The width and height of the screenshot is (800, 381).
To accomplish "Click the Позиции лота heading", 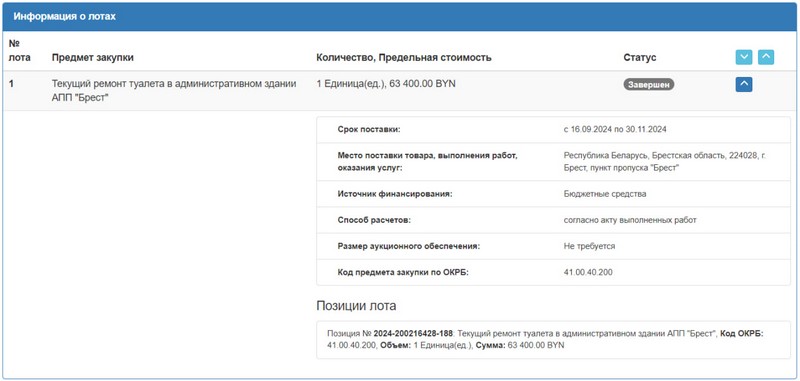I will pos(356,306).
